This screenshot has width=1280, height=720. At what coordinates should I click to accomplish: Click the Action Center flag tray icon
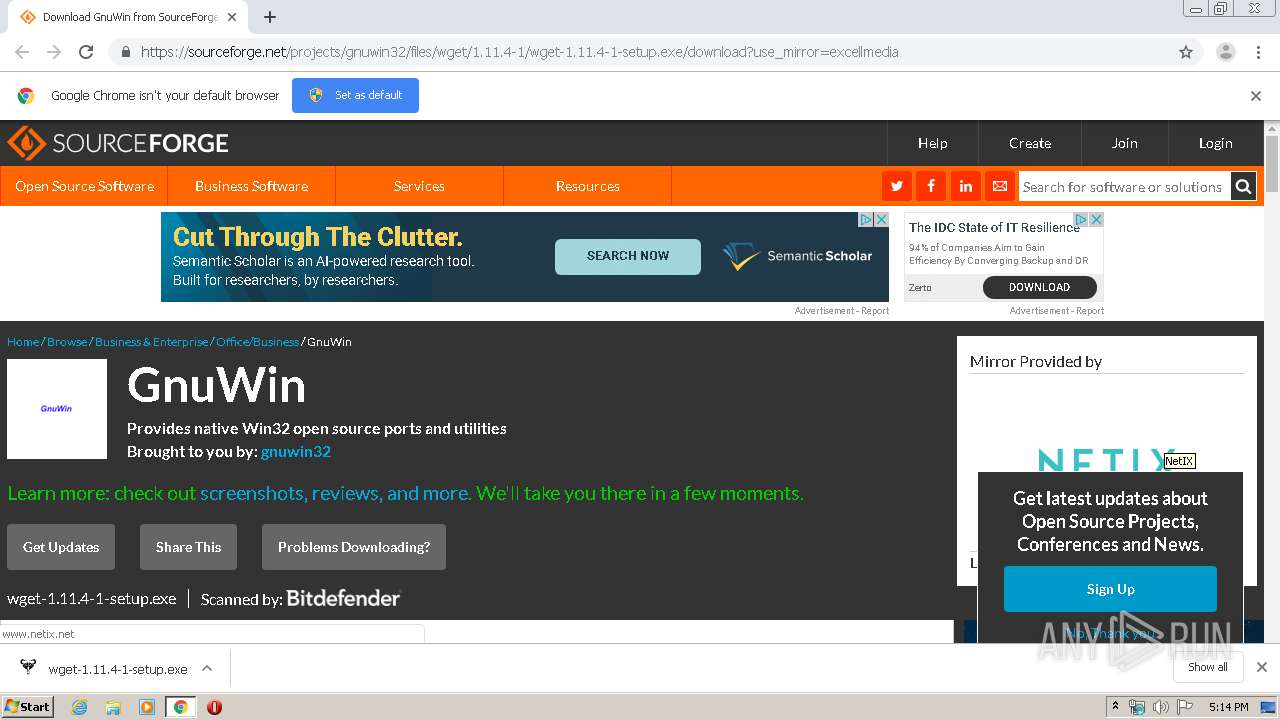(x=1185, y=707)
